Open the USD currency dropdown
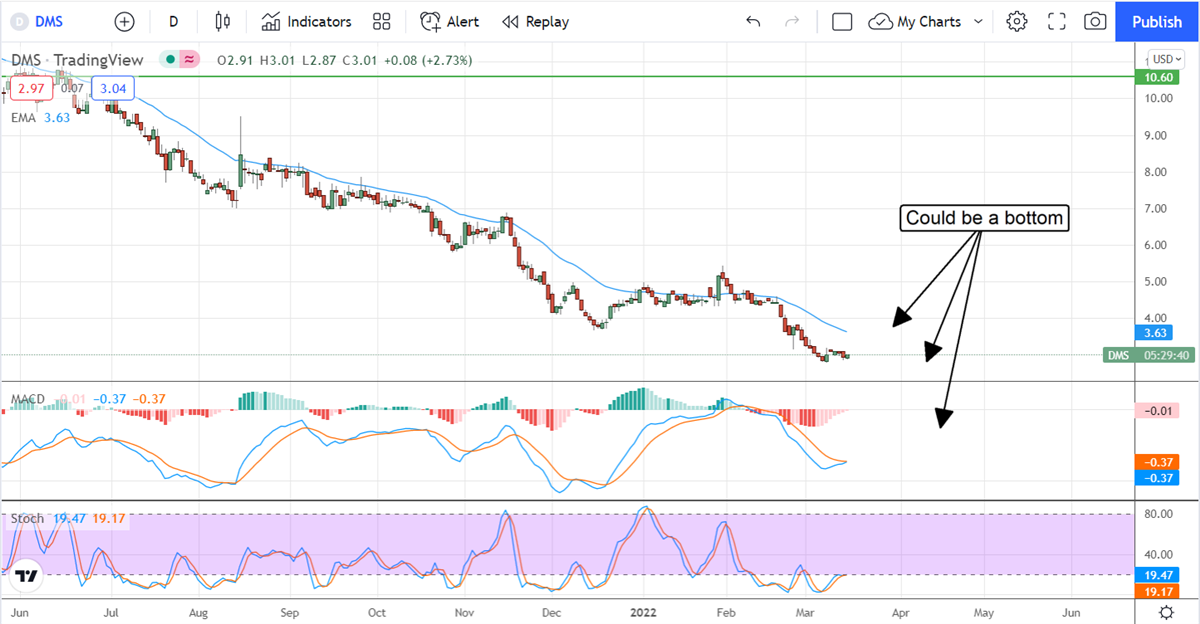 [1167, 59]
